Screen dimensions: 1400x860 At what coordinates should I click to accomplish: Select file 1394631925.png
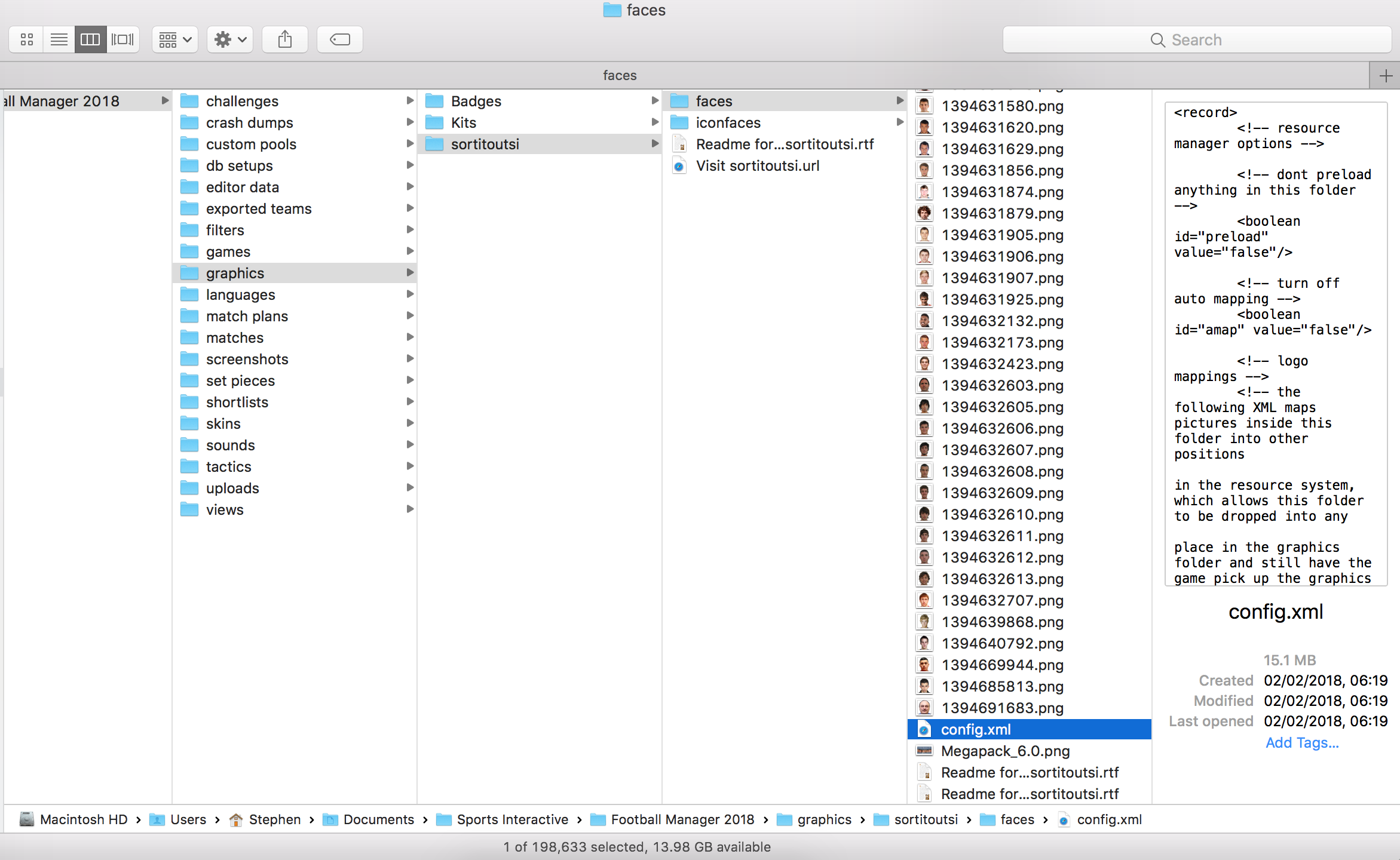pos(1030,299)
